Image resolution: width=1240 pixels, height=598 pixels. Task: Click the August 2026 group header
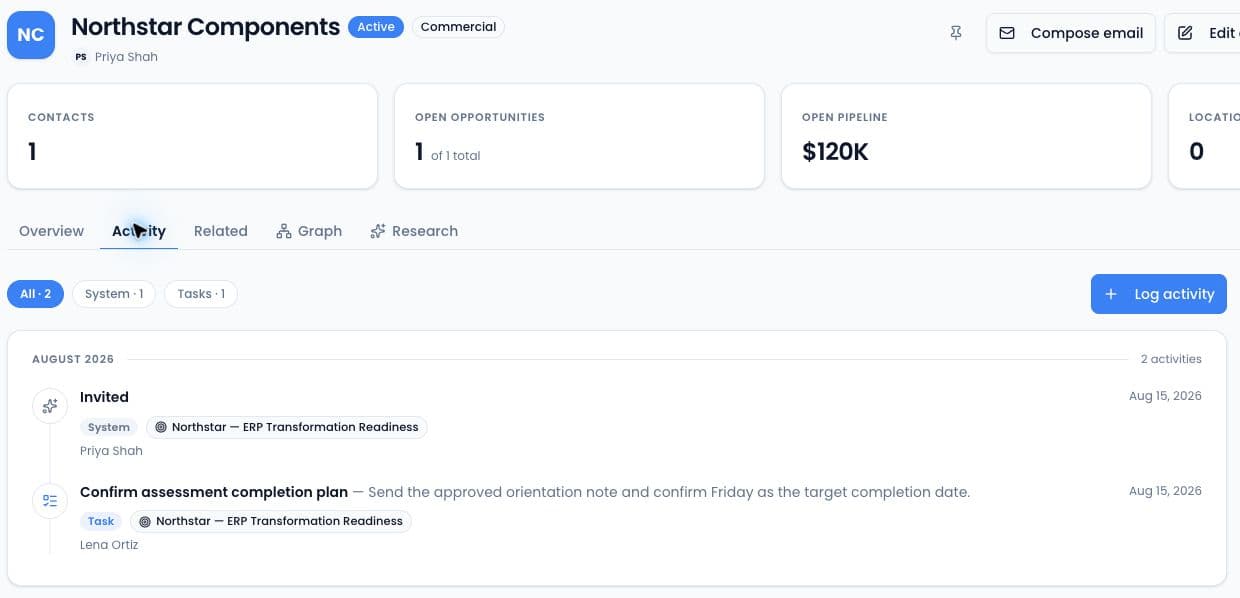click(x=73, y=359)
